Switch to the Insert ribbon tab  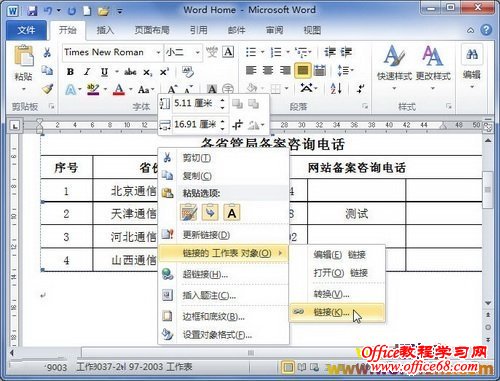click(105, 30)
